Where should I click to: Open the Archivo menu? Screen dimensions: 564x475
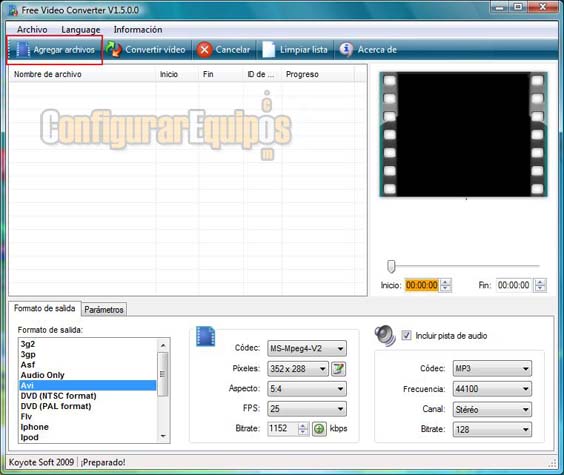pos(32,29)
